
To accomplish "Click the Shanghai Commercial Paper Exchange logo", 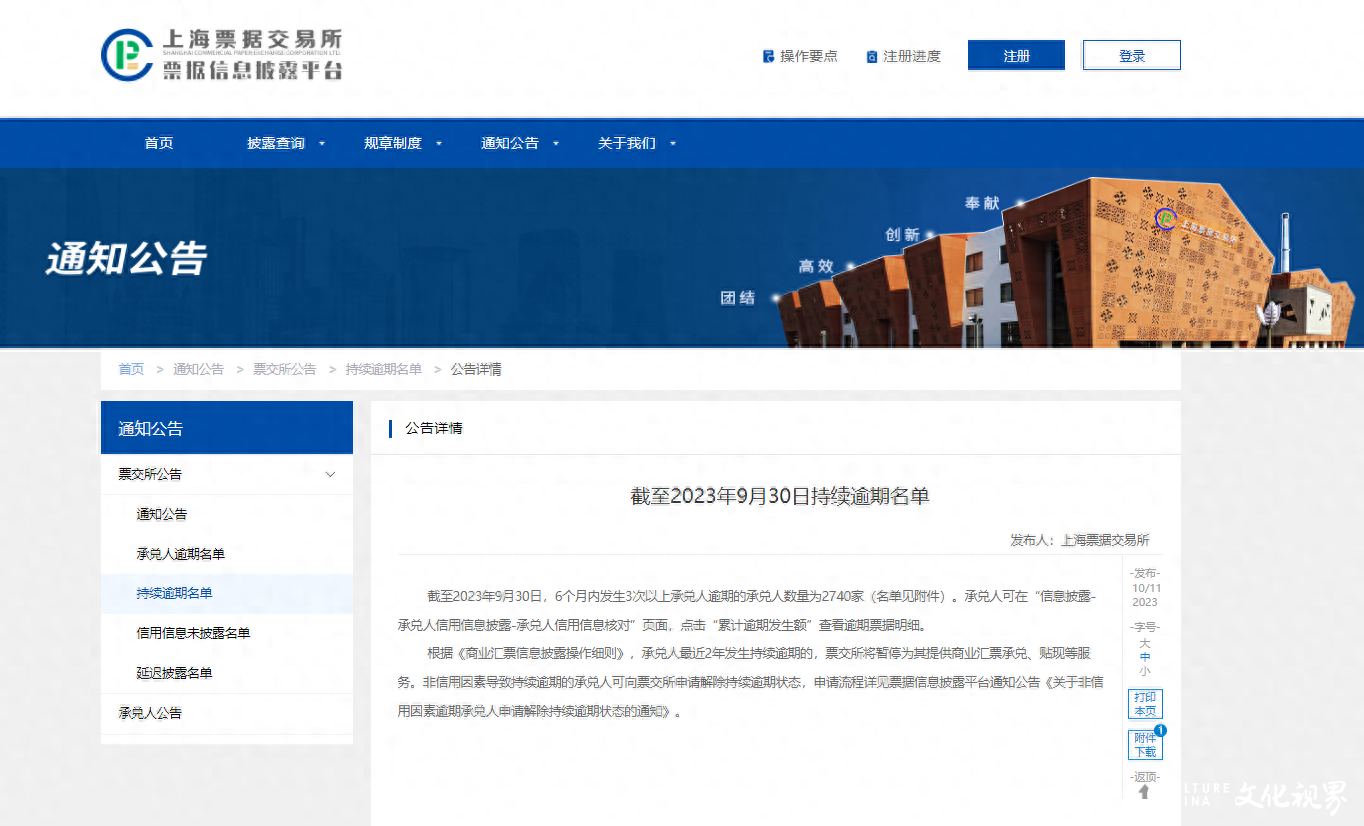I will tap(222, 55).
